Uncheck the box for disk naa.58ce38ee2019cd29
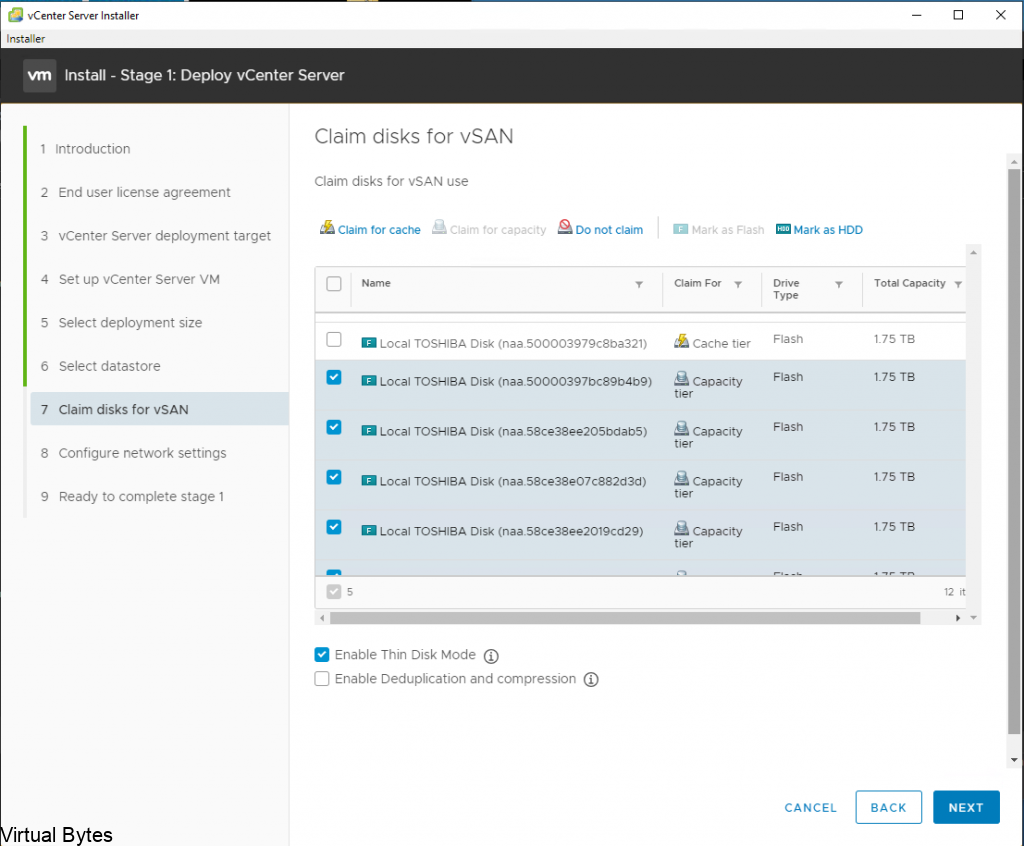The width and height of the screenshot is (1024, 846). [x=334, y=527]
